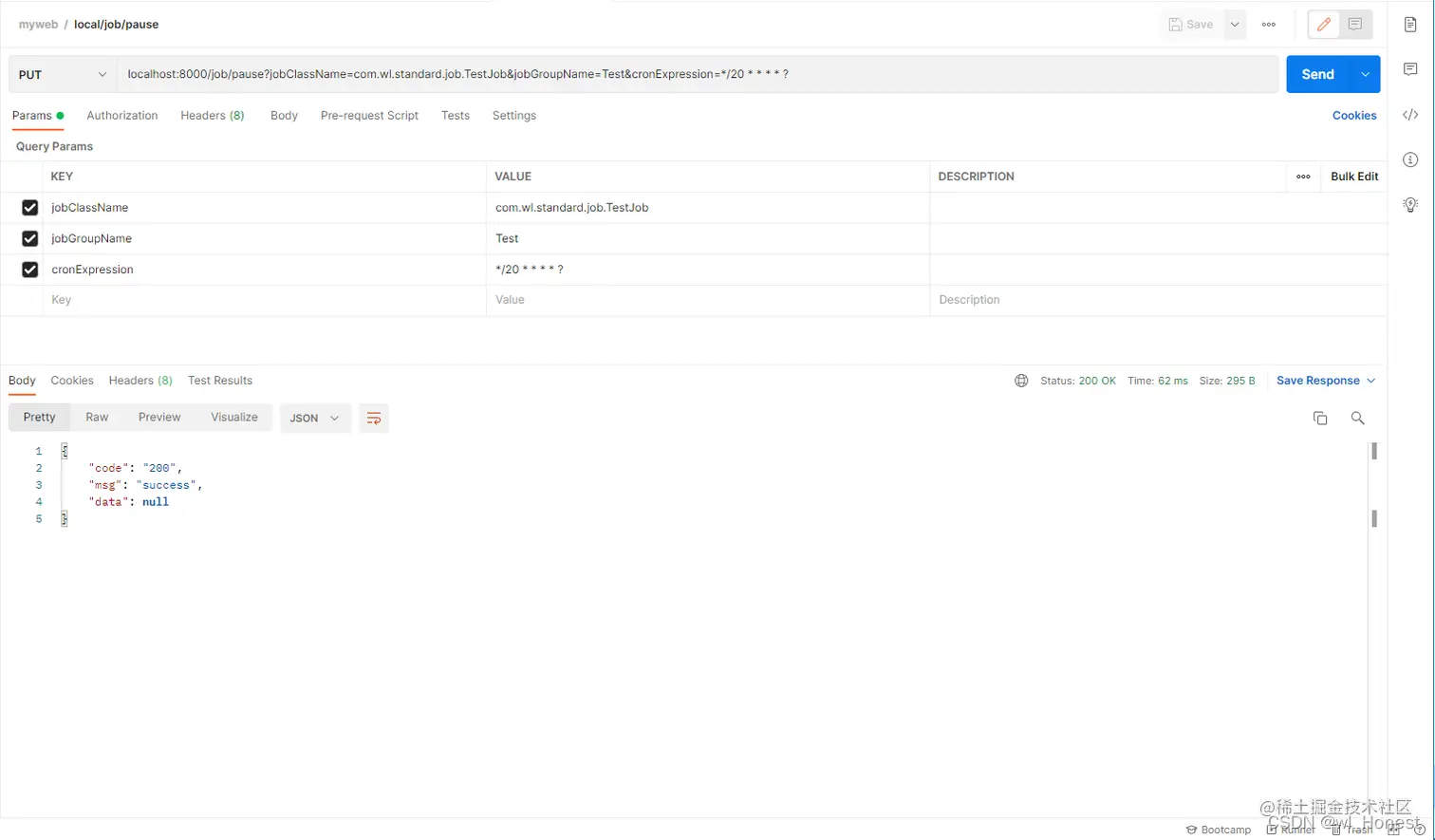Copy the response body
This screenshot has width=1435, height=840.
[1320, 418]
